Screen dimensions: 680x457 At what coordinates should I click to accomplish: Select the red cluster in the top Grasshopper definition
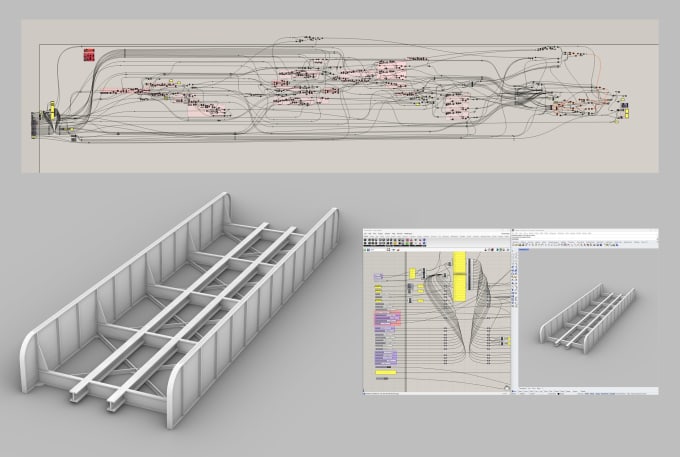click(x=89, y=55)
